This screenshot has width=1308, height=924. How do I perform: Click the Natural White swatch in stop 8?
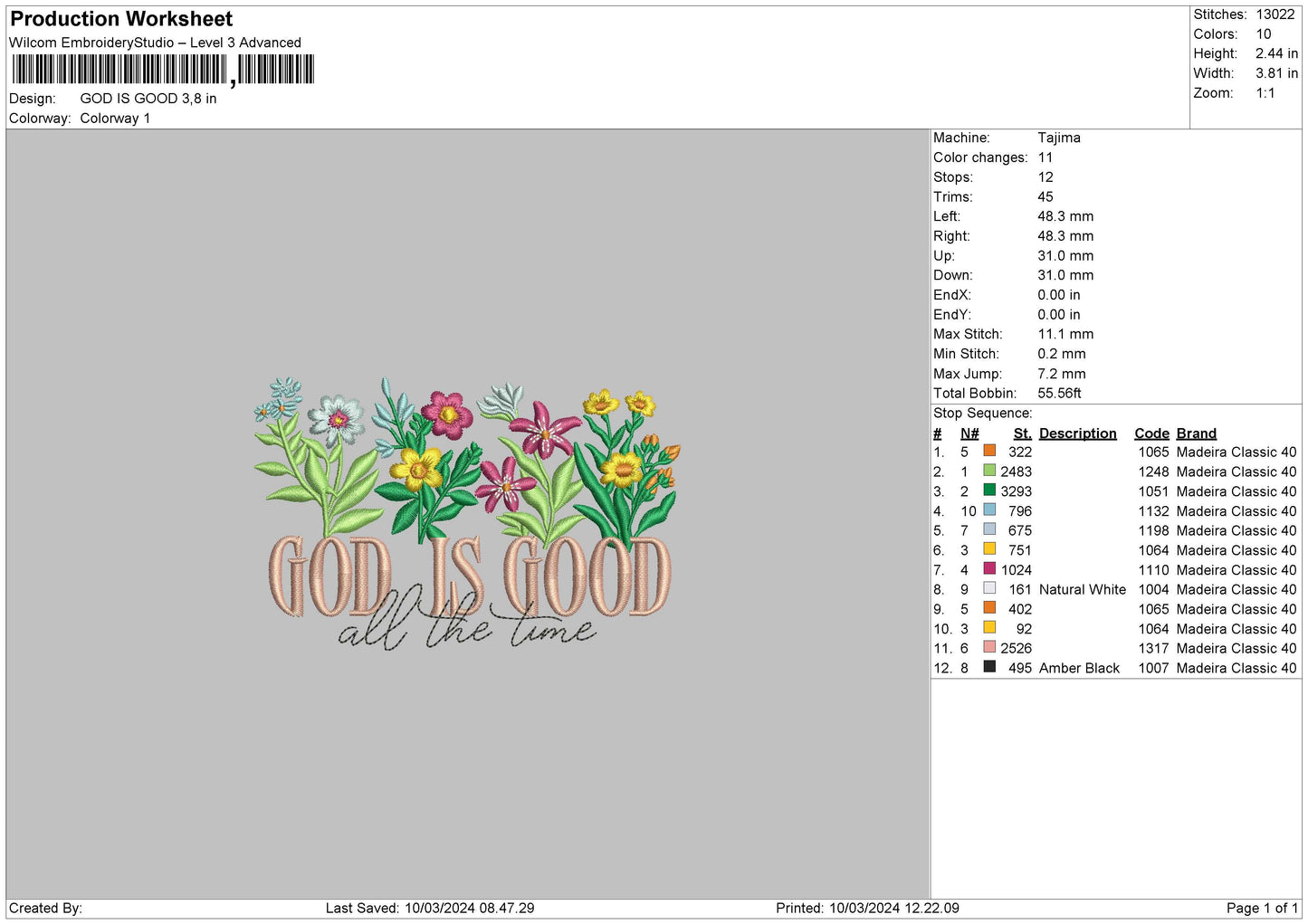(x=989, y=588)
